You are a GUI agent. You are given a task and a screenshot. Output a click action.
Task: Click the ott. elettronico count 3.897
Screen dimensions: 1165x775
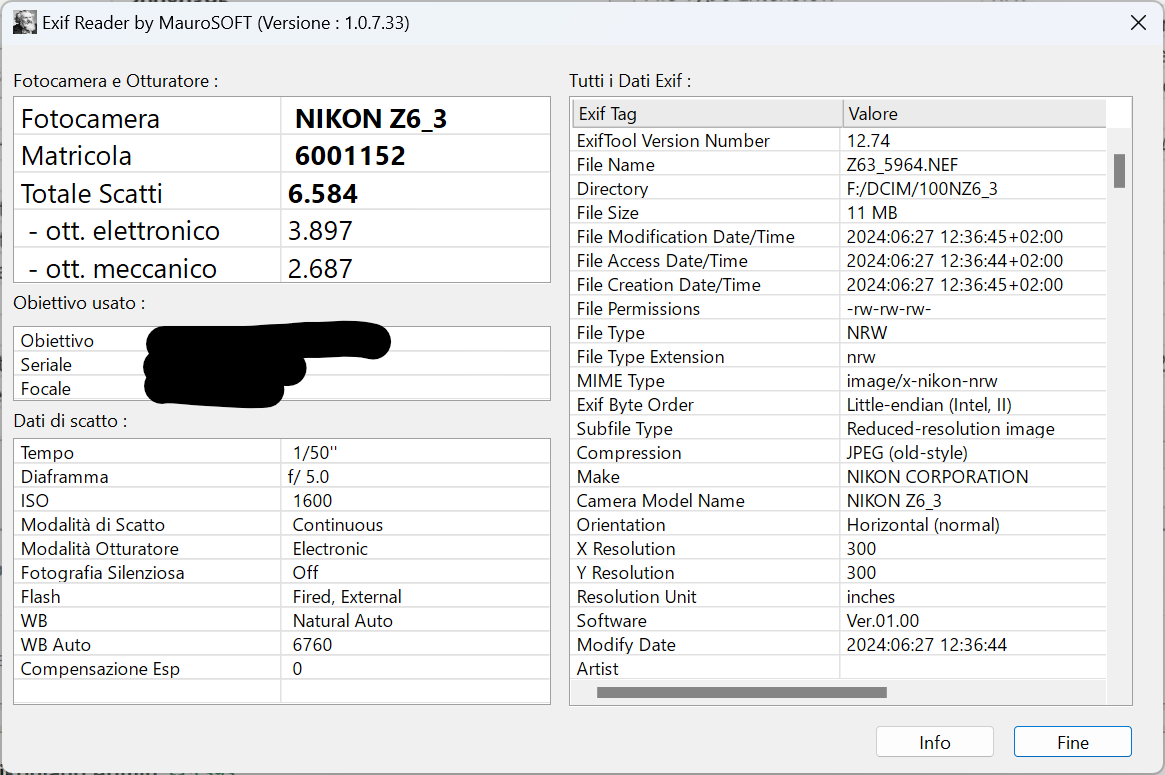(320, 231)
